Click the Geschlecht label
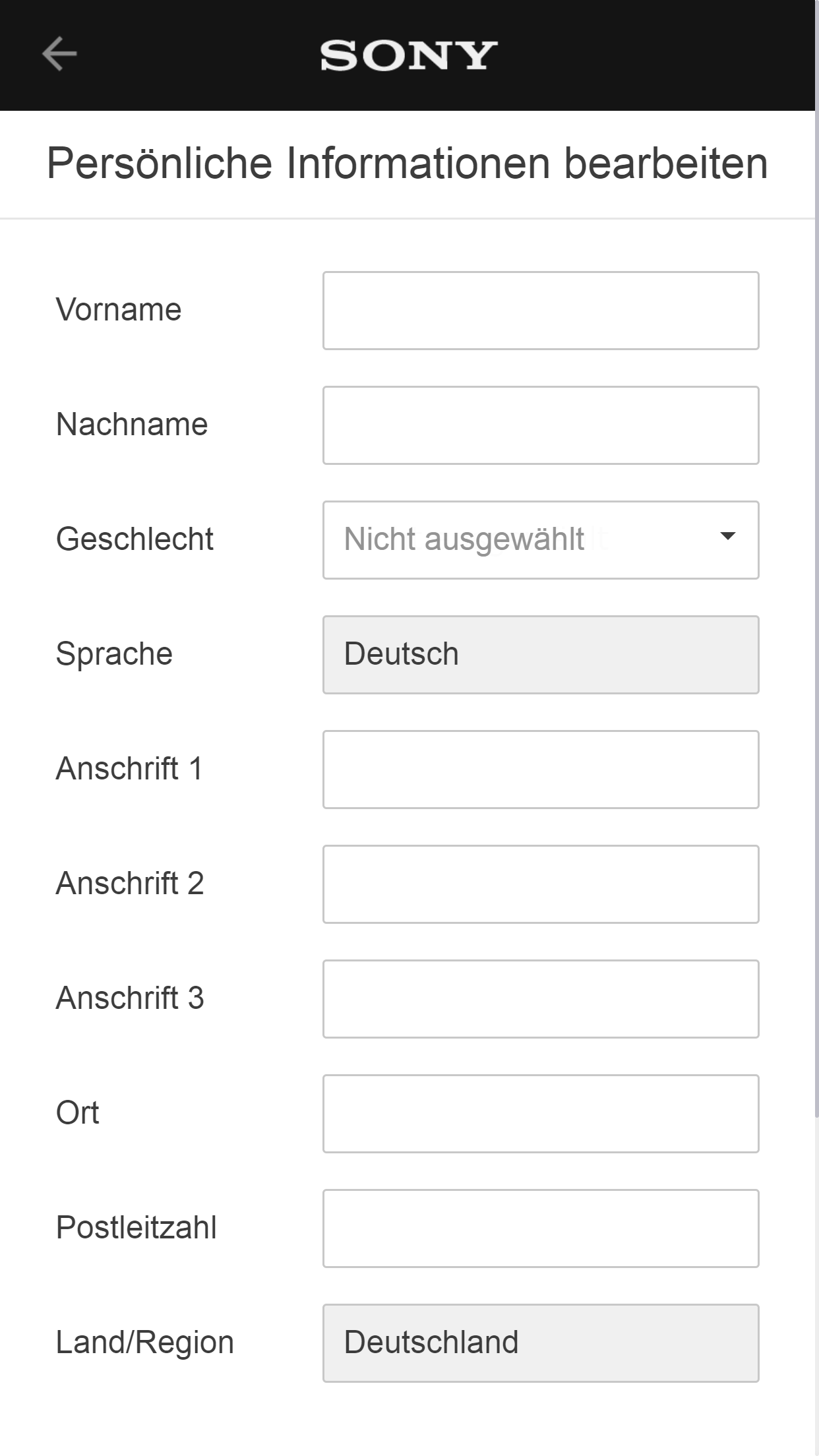This screenshot has width=819, height=1456. coord(134,539)
